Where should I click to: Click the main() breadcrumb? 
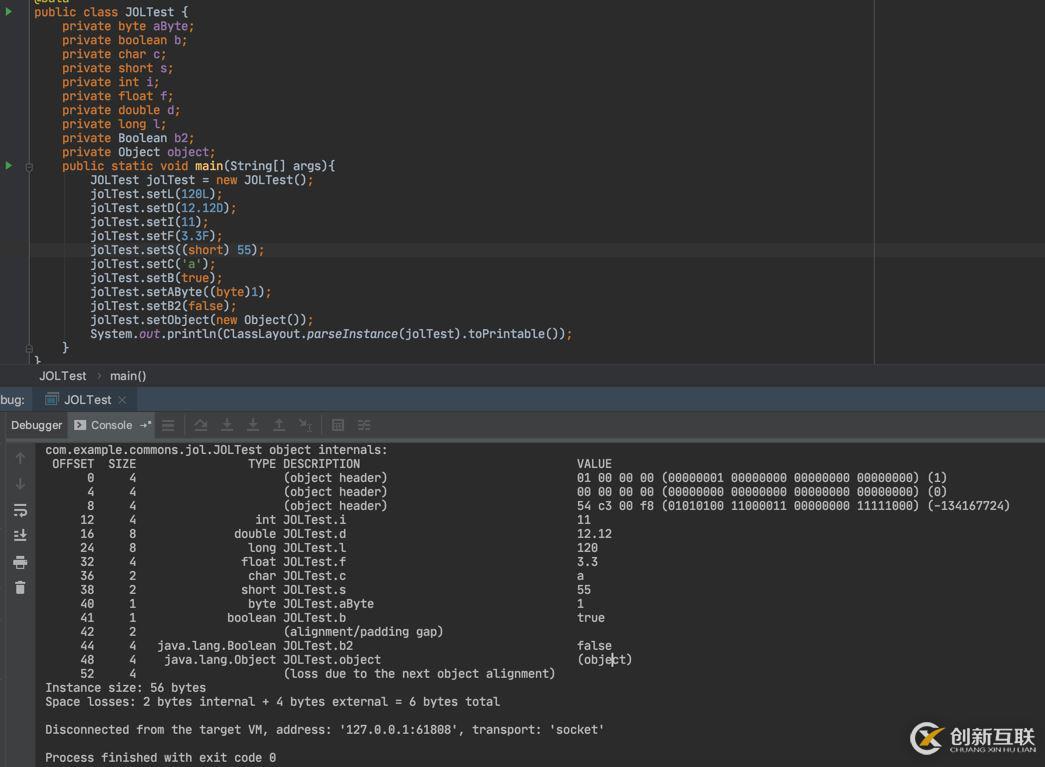[128, 376]
